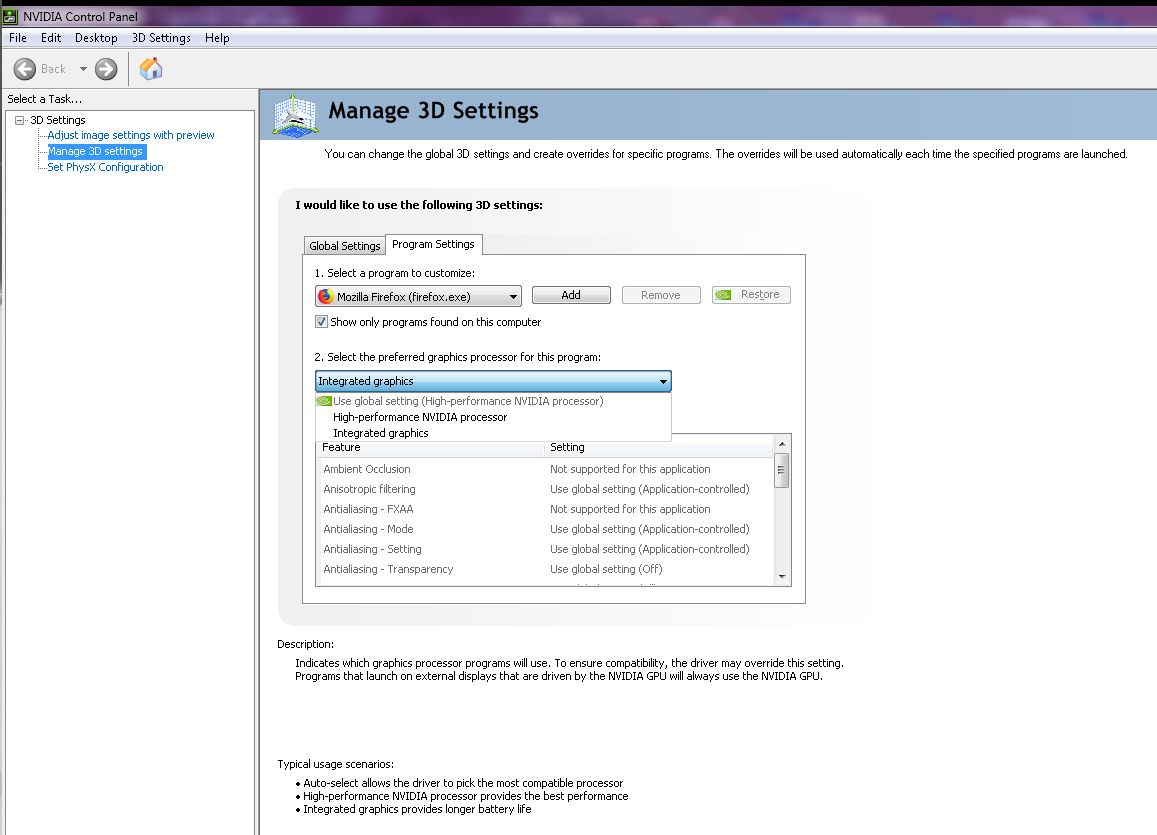Click the Remove button
The width and height of the screenshot is (1157, 835).
click(661, 295)
